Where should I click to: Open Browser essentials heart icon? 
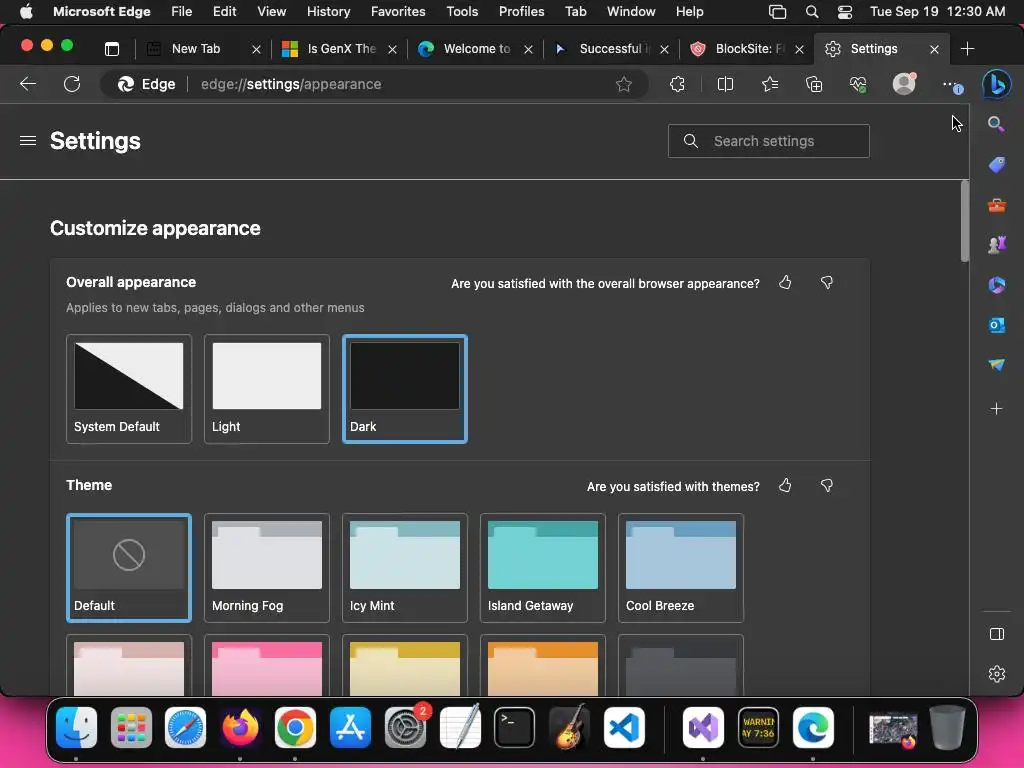858,84
